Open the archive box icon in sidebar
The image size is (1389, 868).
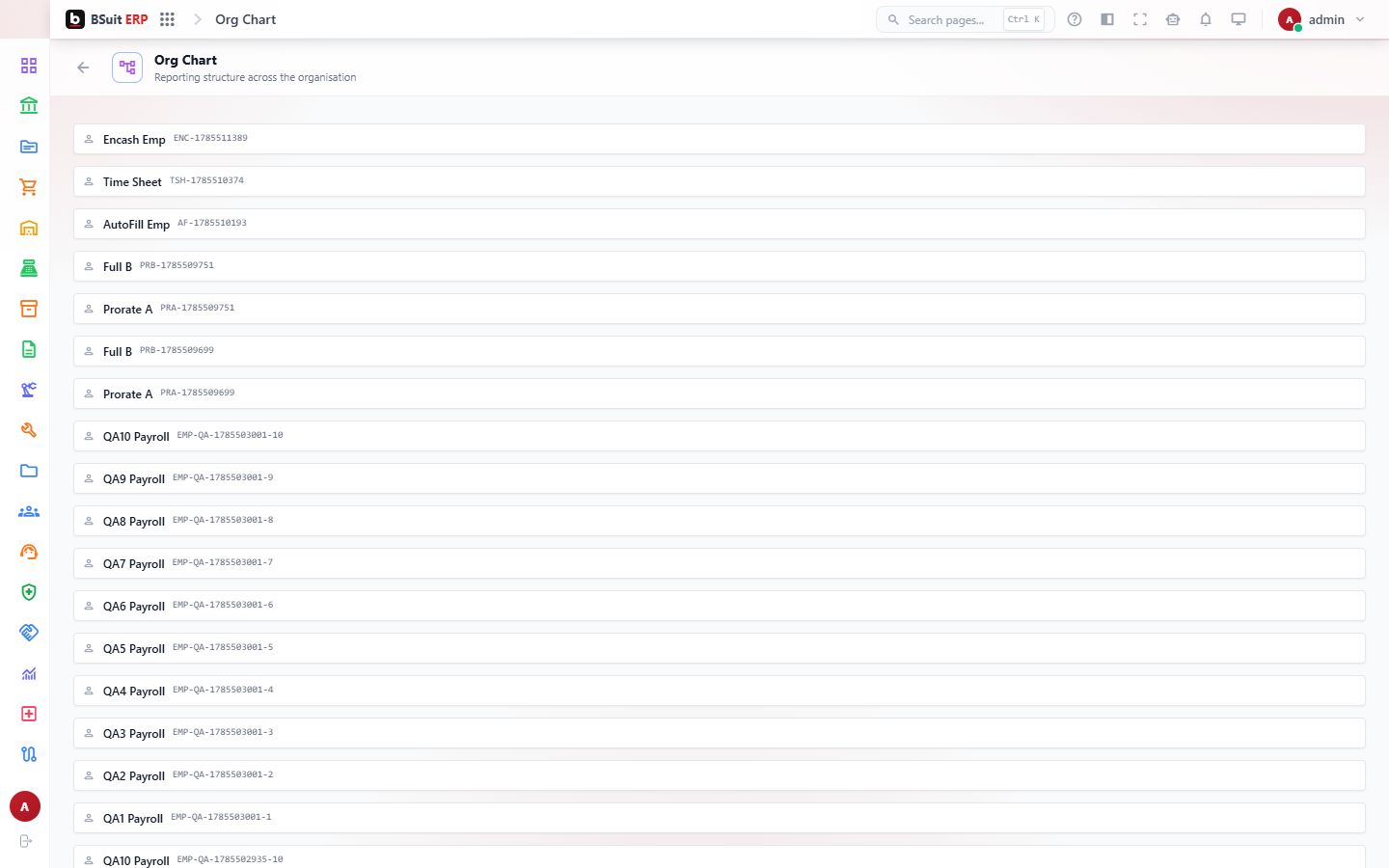point(29,309)
